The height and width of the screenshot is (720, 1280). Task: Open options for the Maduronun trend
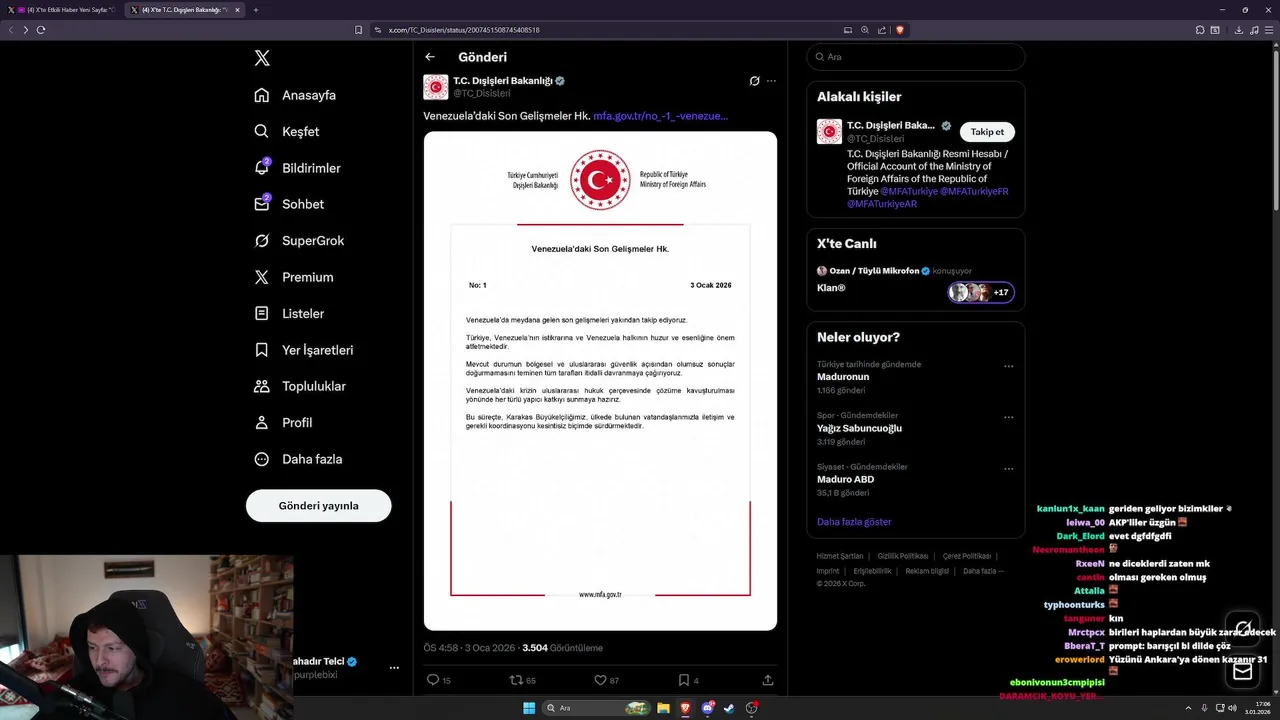[x=1008, y=366]
